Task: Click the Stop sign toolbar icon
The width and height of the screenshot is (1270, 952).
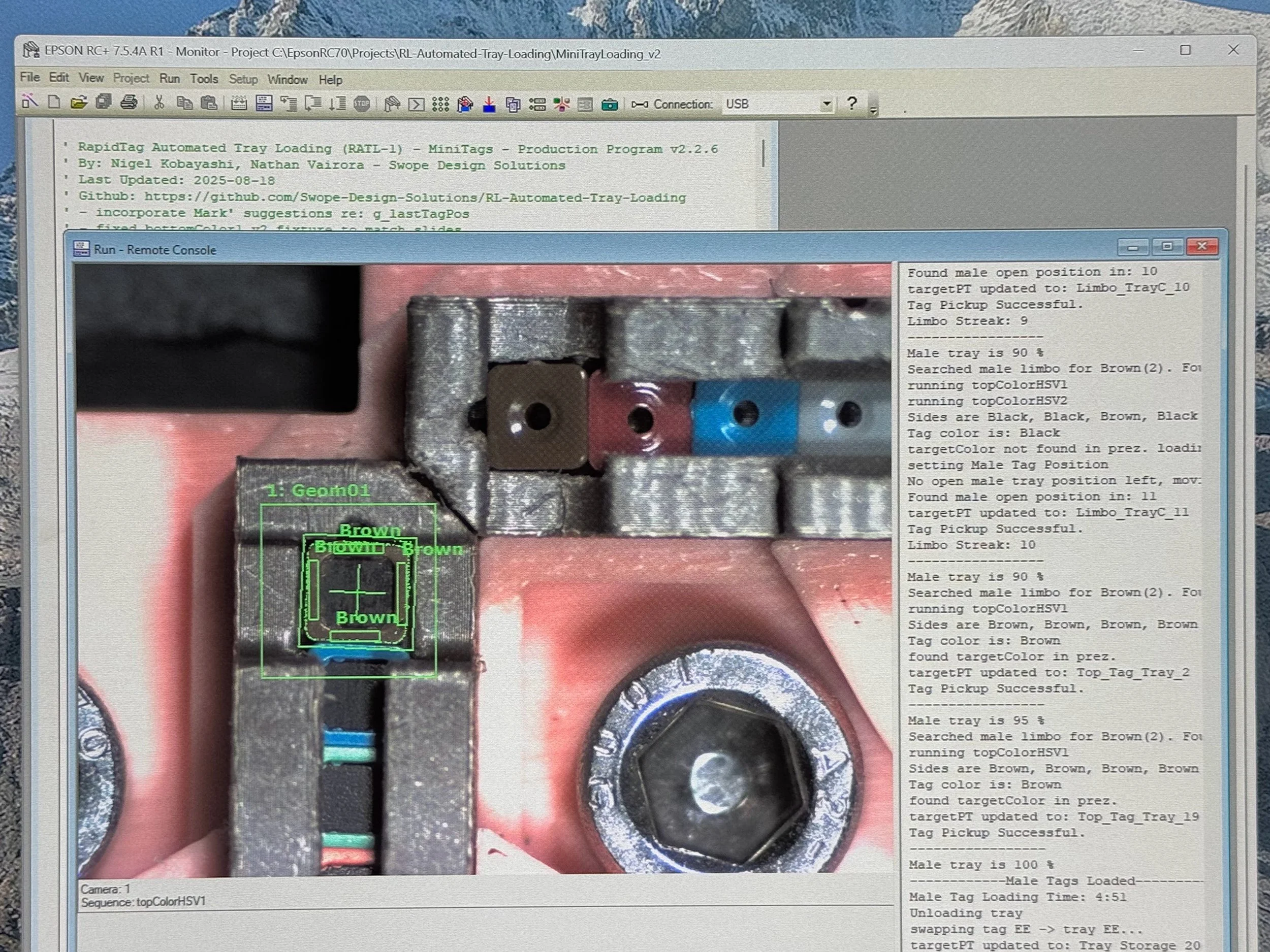Action: [x=362, y=104]
